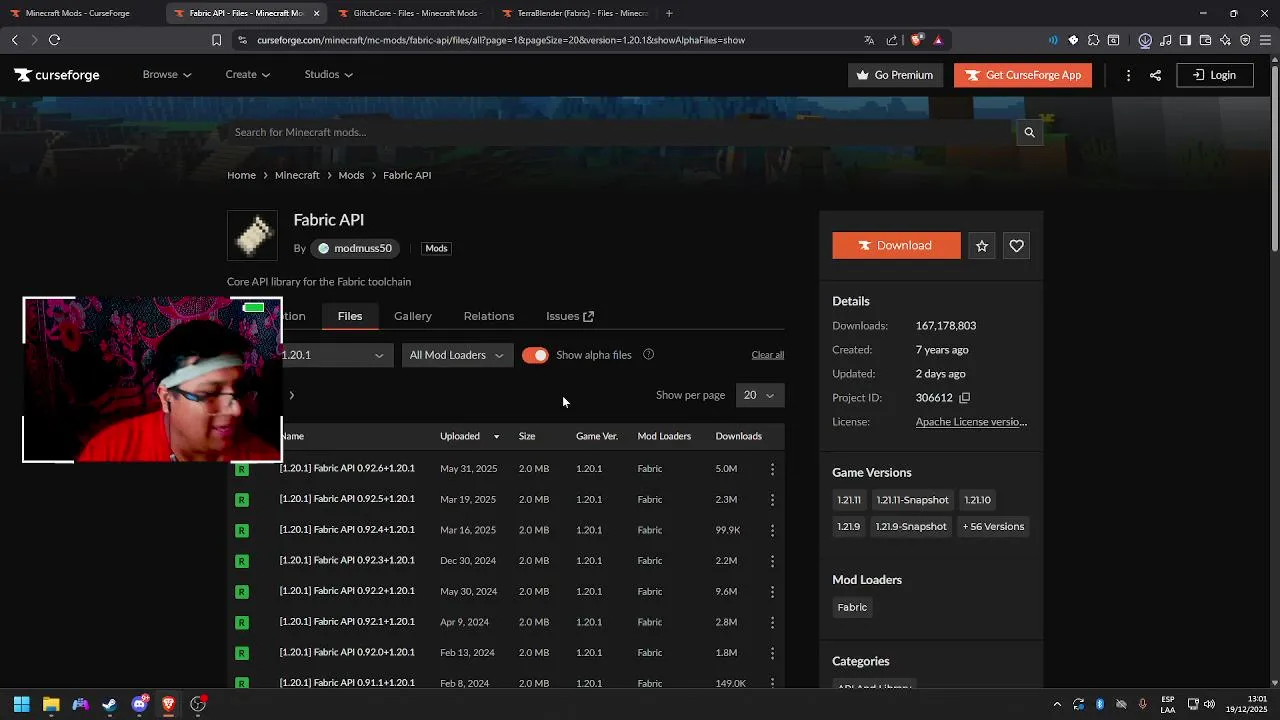Open more options for Fabric API 0.92.3+1.20.1

coord(772,561)
